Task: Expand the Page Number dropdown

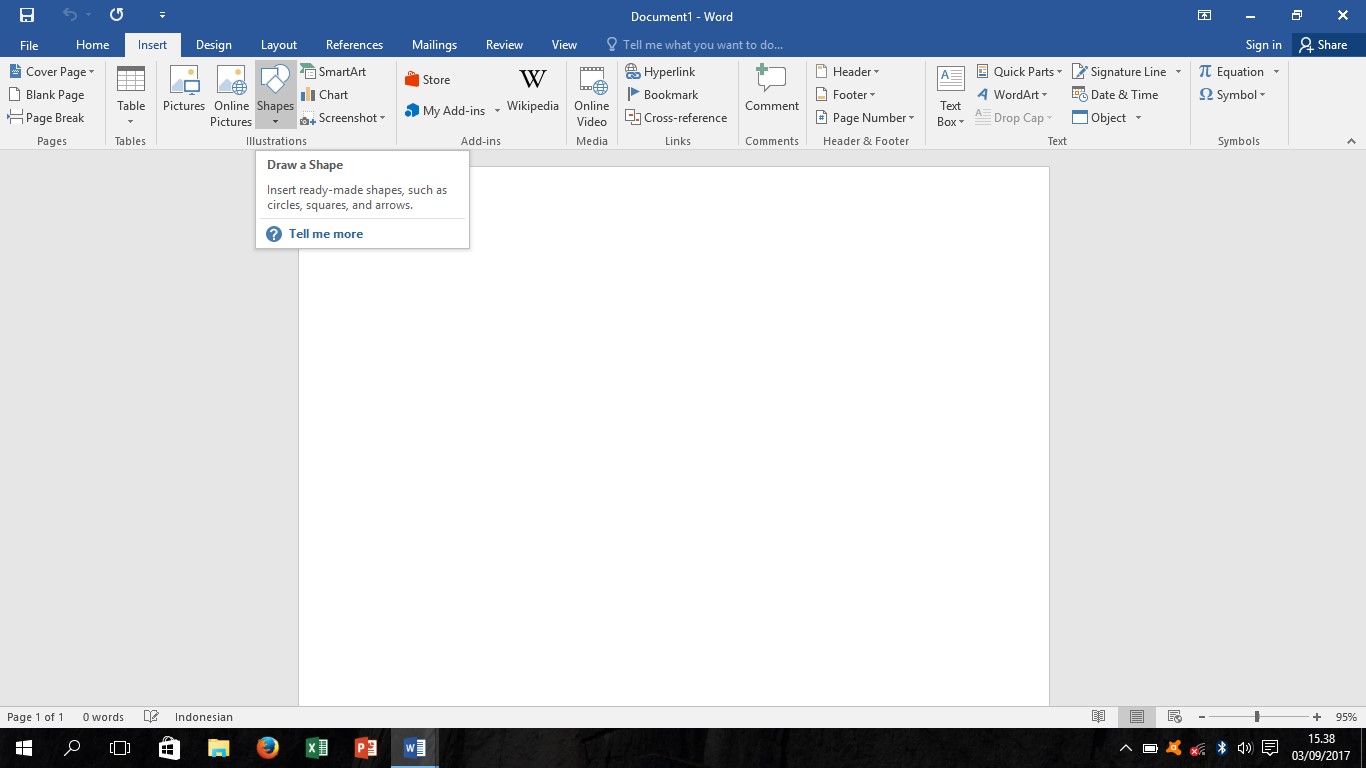Action: click(x=865, y=118)
